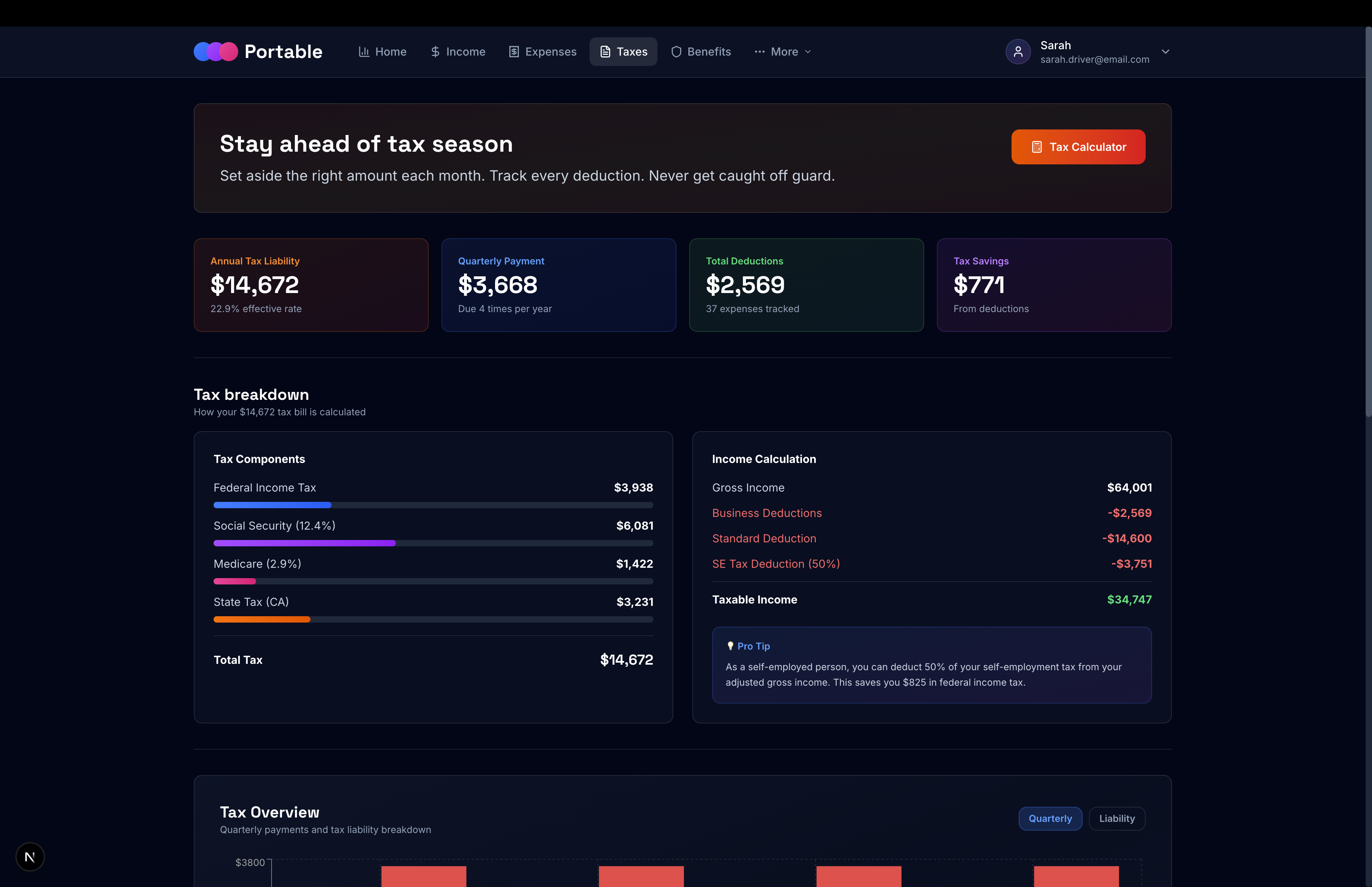Click the Taxes document icon
Image resolution: width=1372 pixels, height=887 pixels.
pos(605,52)
